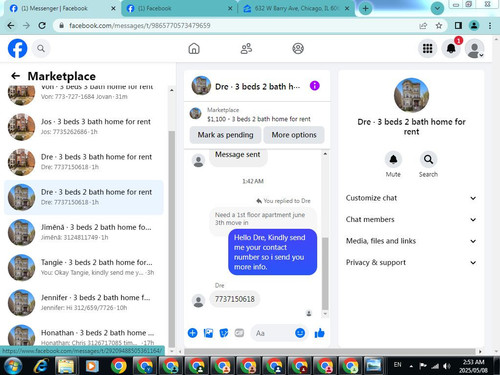Open the $1,100 Marketplace listing link
The width and height of the screenshot is (500, 375).
point(259,119)
